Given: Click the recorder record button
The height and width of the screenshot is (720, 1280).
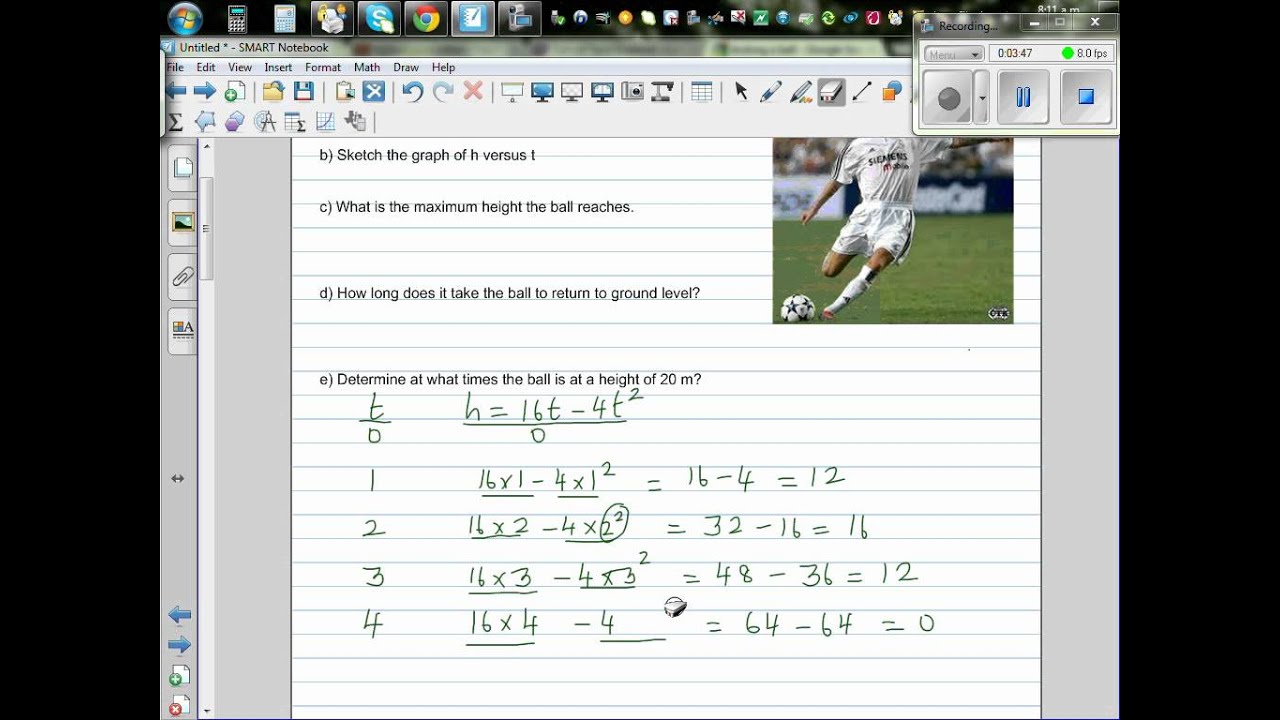Looking at the screenshot, I should [949, 98].
